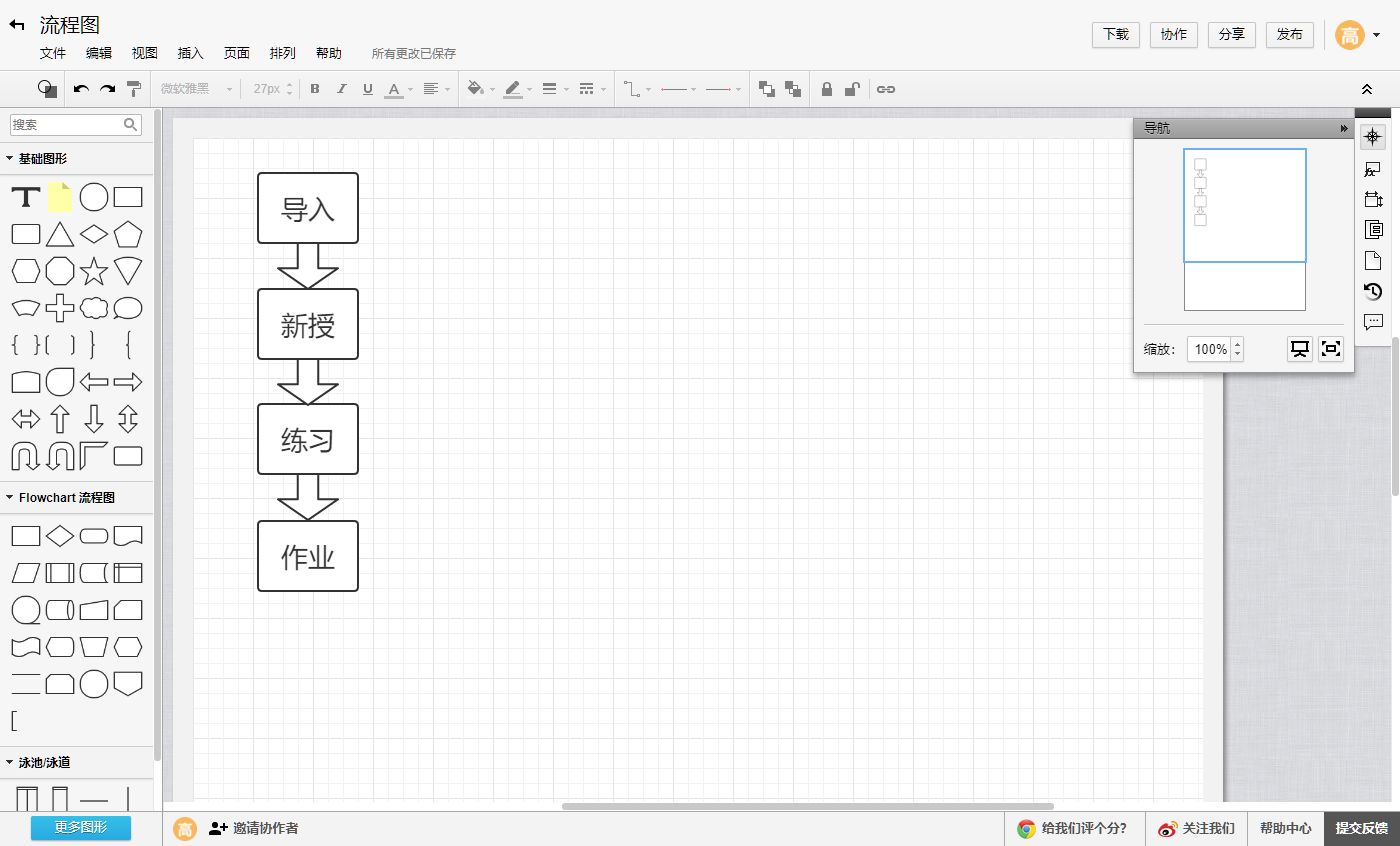
Task: Pick the Text 'T' shape
Action: (x=26, y=197)
